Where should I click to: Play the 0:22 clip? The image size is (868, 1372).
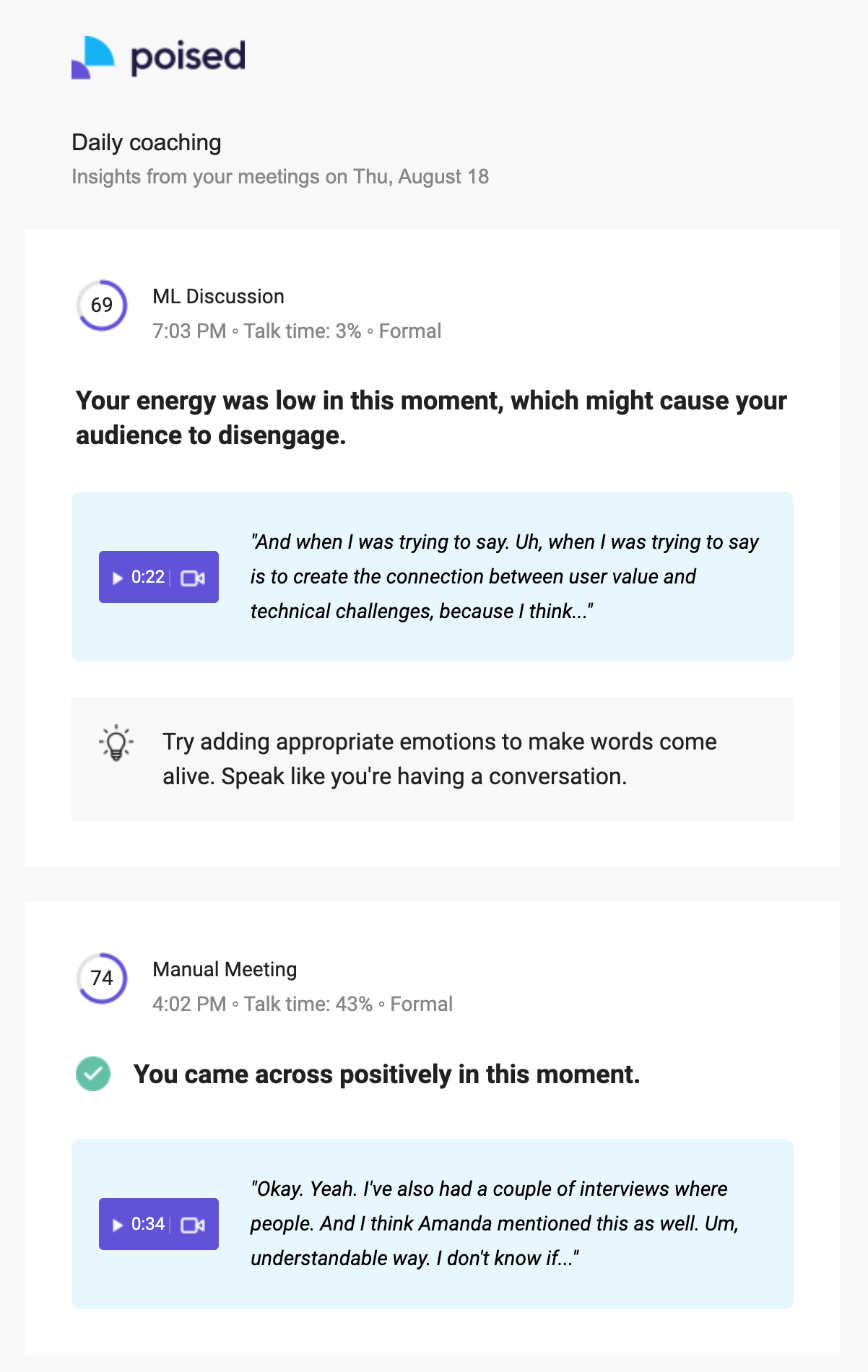[138, 577]
